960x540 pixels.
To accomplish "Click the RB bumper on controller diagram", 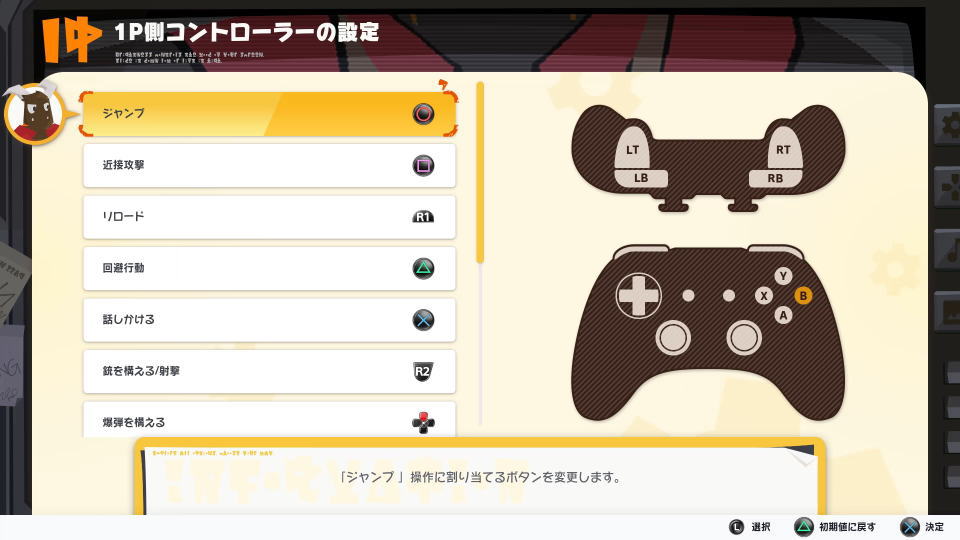I will click(775, 178).
